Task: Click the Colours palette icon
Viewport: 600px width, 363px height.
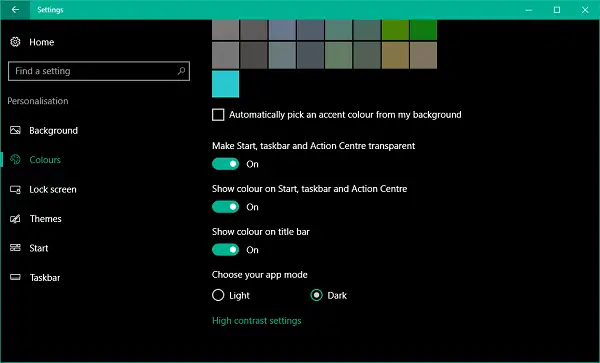Action: click(x=15, y=160)
